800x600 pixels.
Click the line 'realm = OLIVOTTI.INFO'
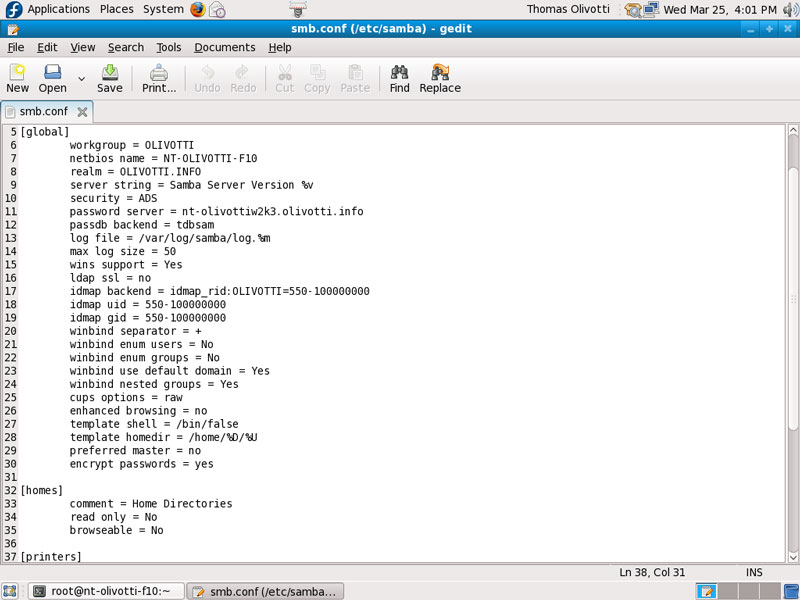pyautogui.click(x=135, y=171)
